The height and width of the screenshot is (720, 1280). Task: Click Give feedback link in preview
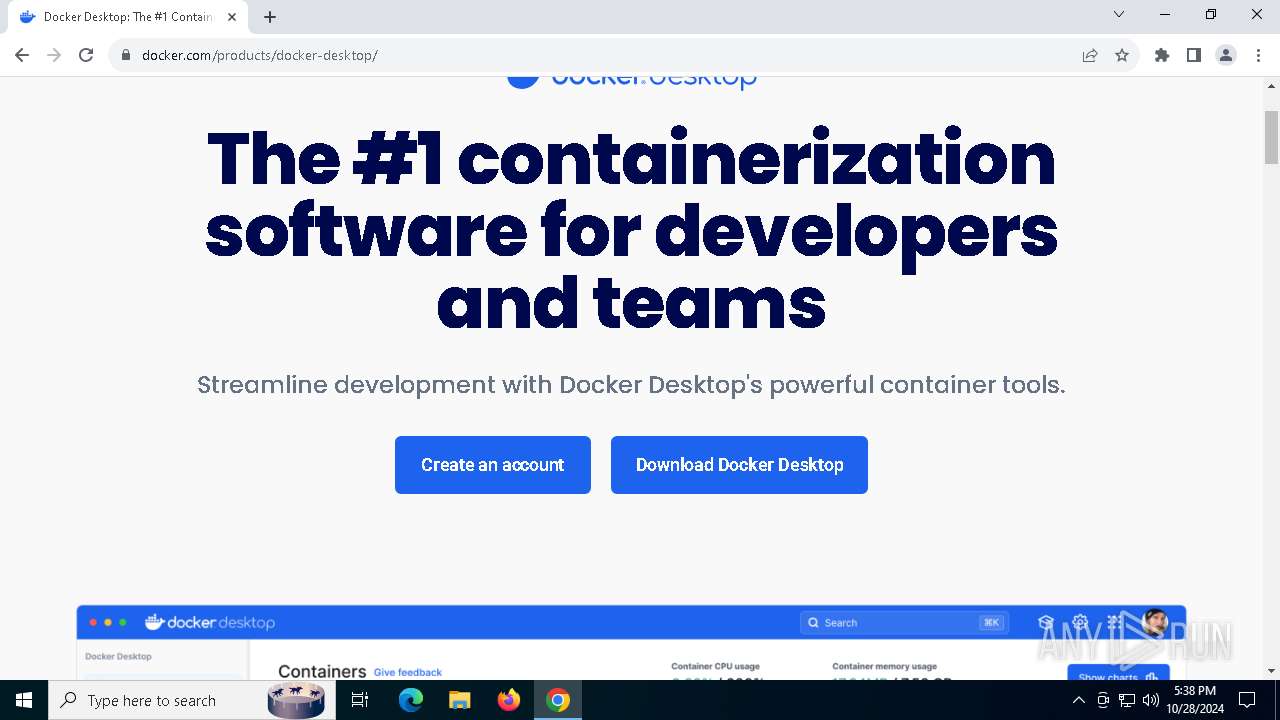(407, 672)
